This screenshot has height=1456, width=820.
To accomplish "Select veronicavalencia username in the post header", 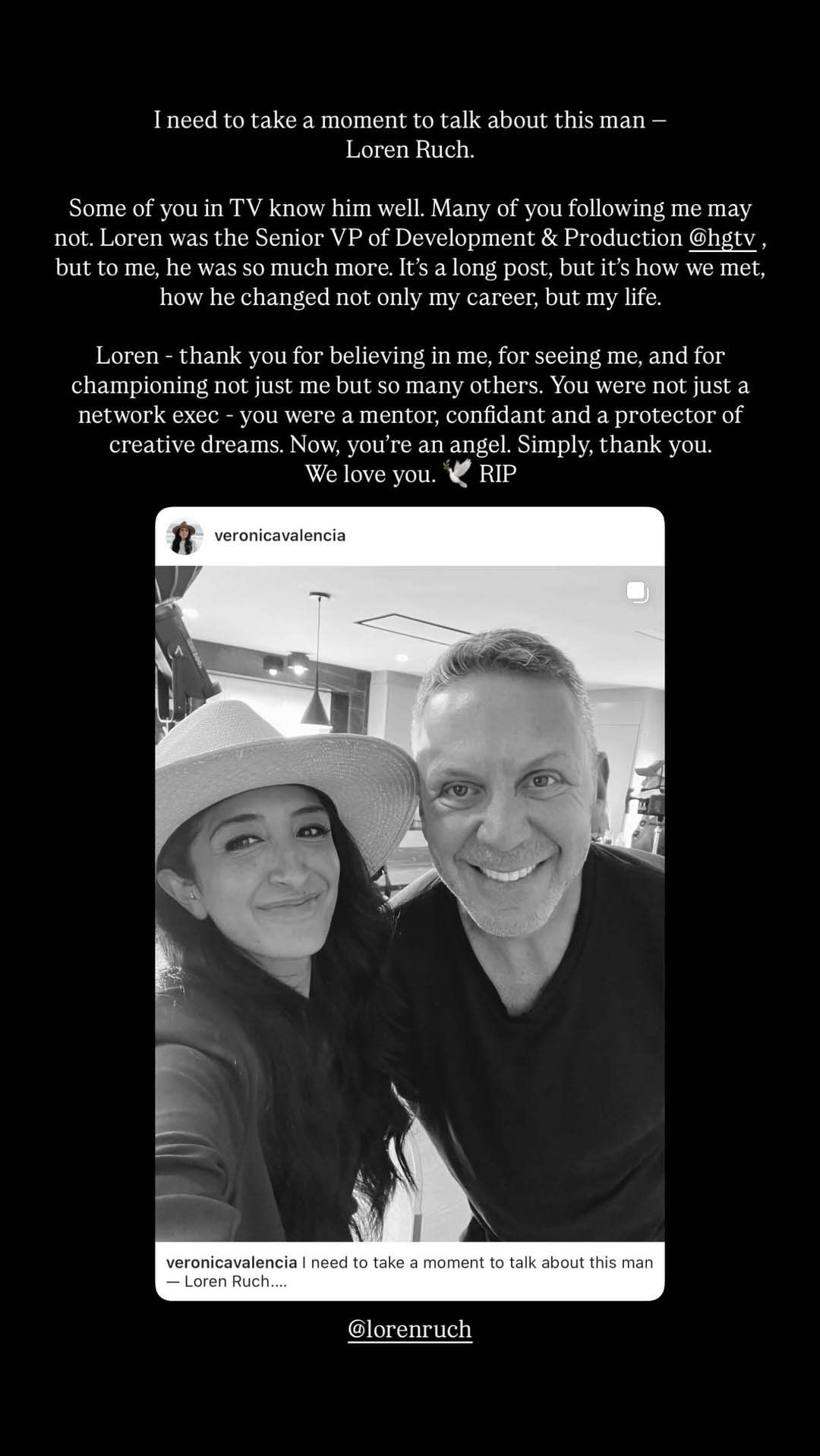I will (280, 535).
